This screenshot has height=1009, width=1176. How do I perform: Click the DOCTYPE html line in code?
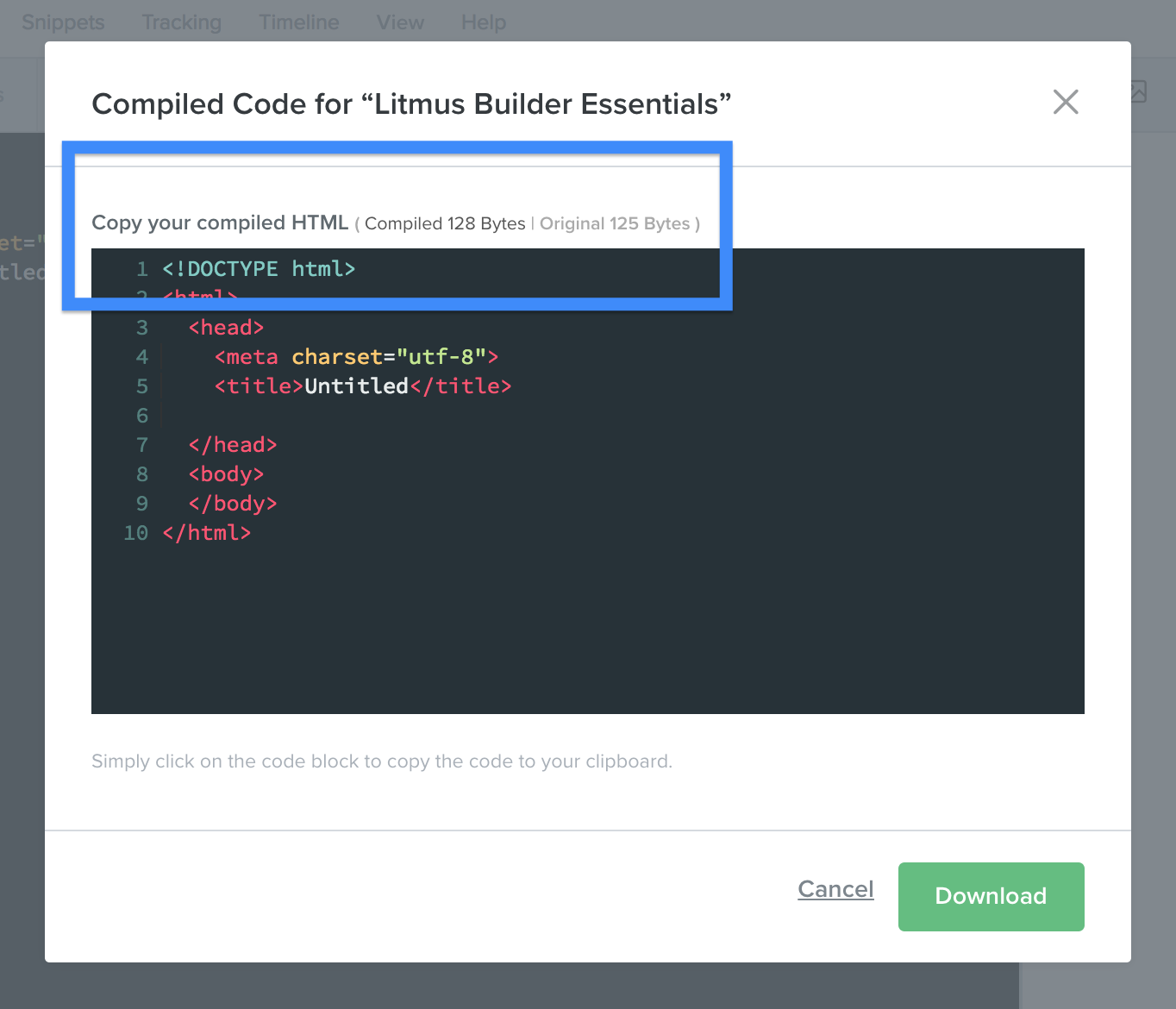(x=259, y=269)
